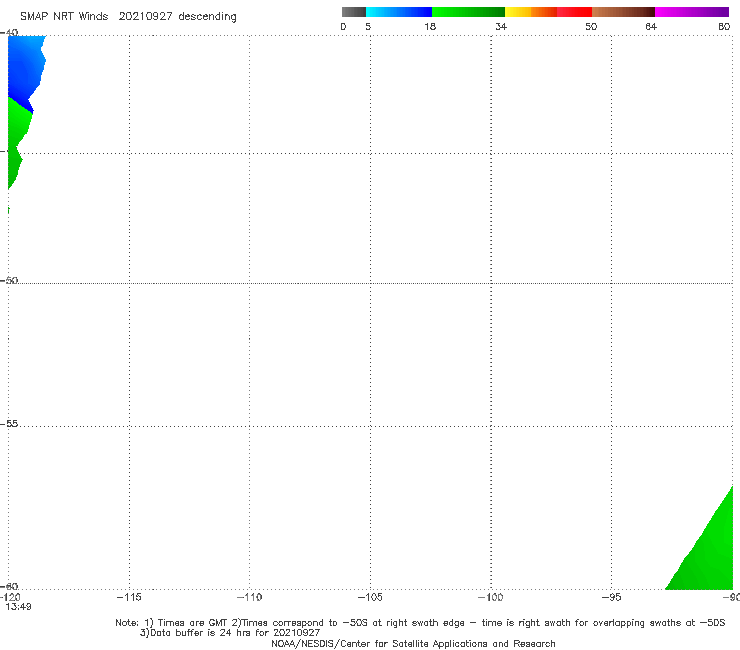Click the color bar label '34'

pyautogui.click(x=501, y=27)
